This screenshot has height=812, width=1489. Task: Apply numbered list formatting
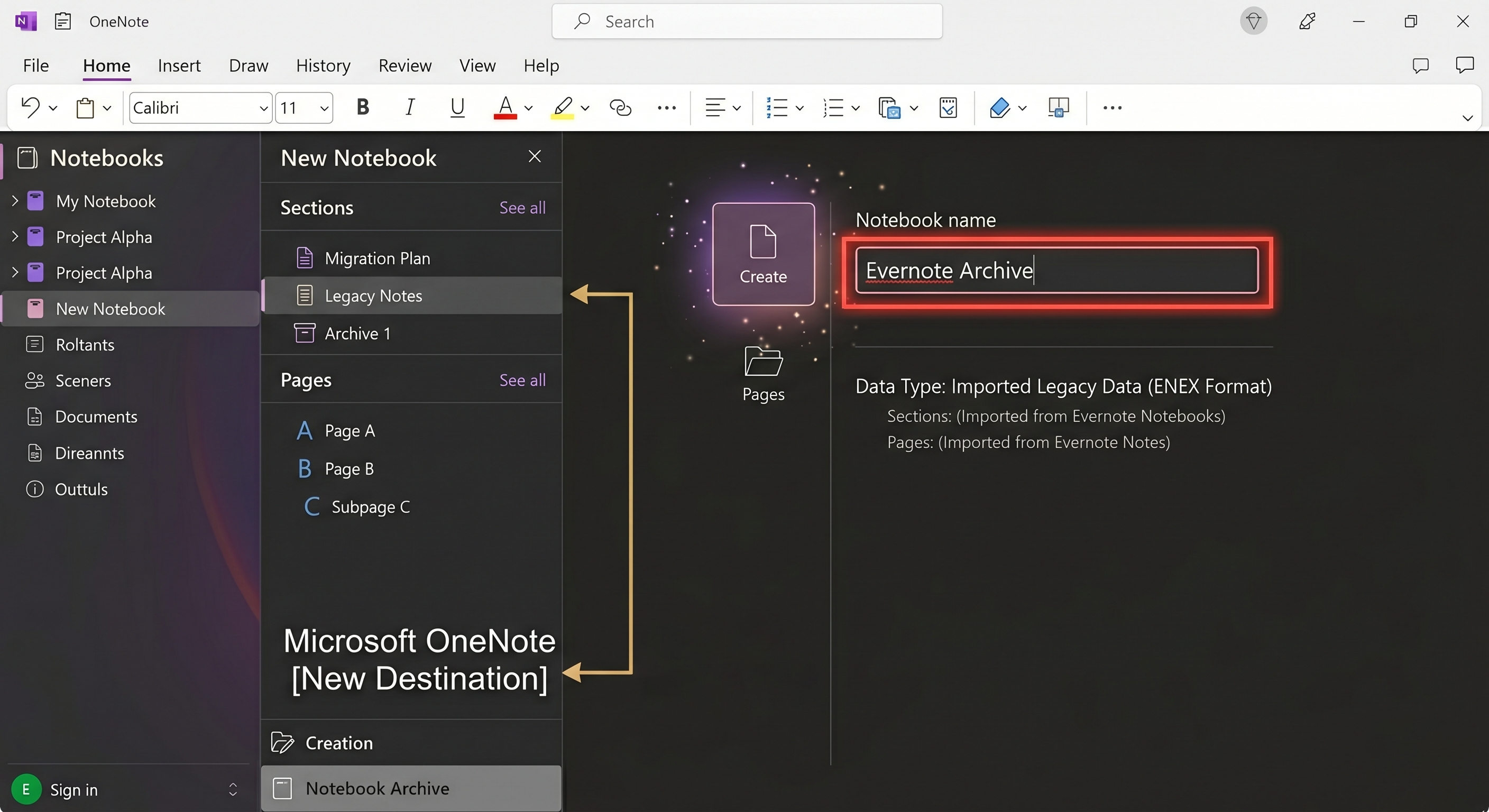[x=833, y=107]
